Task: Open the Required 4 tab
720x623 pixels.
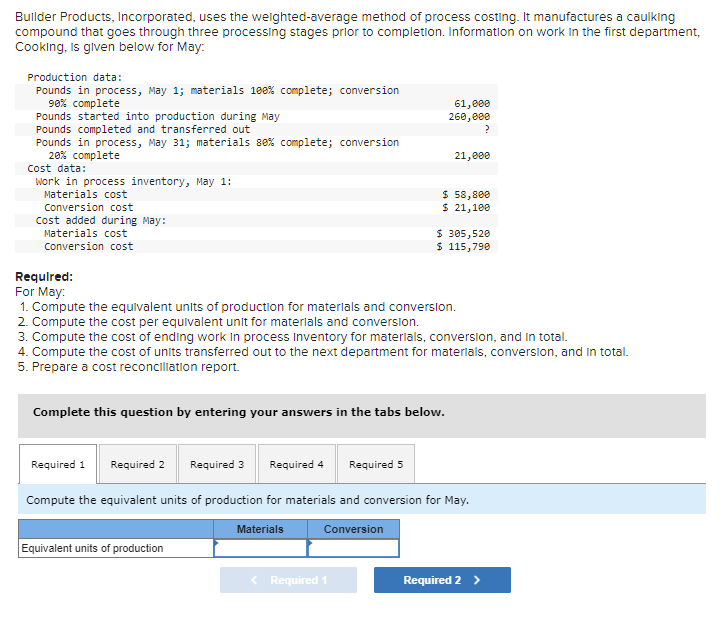Action: [297, 464]
